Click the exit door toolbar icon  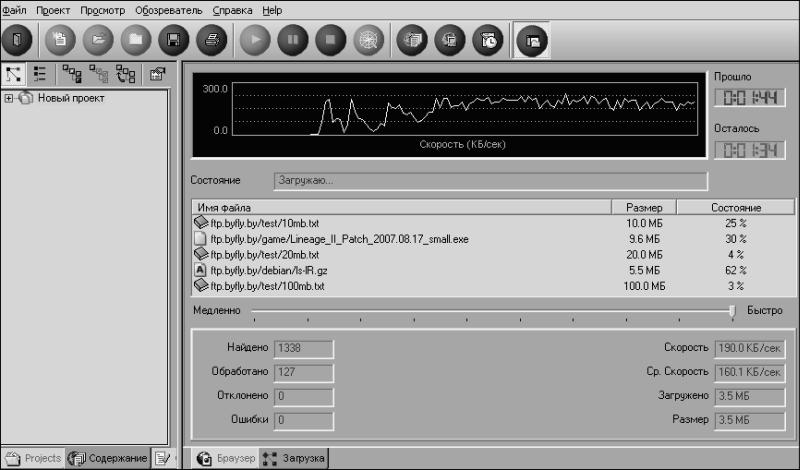(19, 41)
